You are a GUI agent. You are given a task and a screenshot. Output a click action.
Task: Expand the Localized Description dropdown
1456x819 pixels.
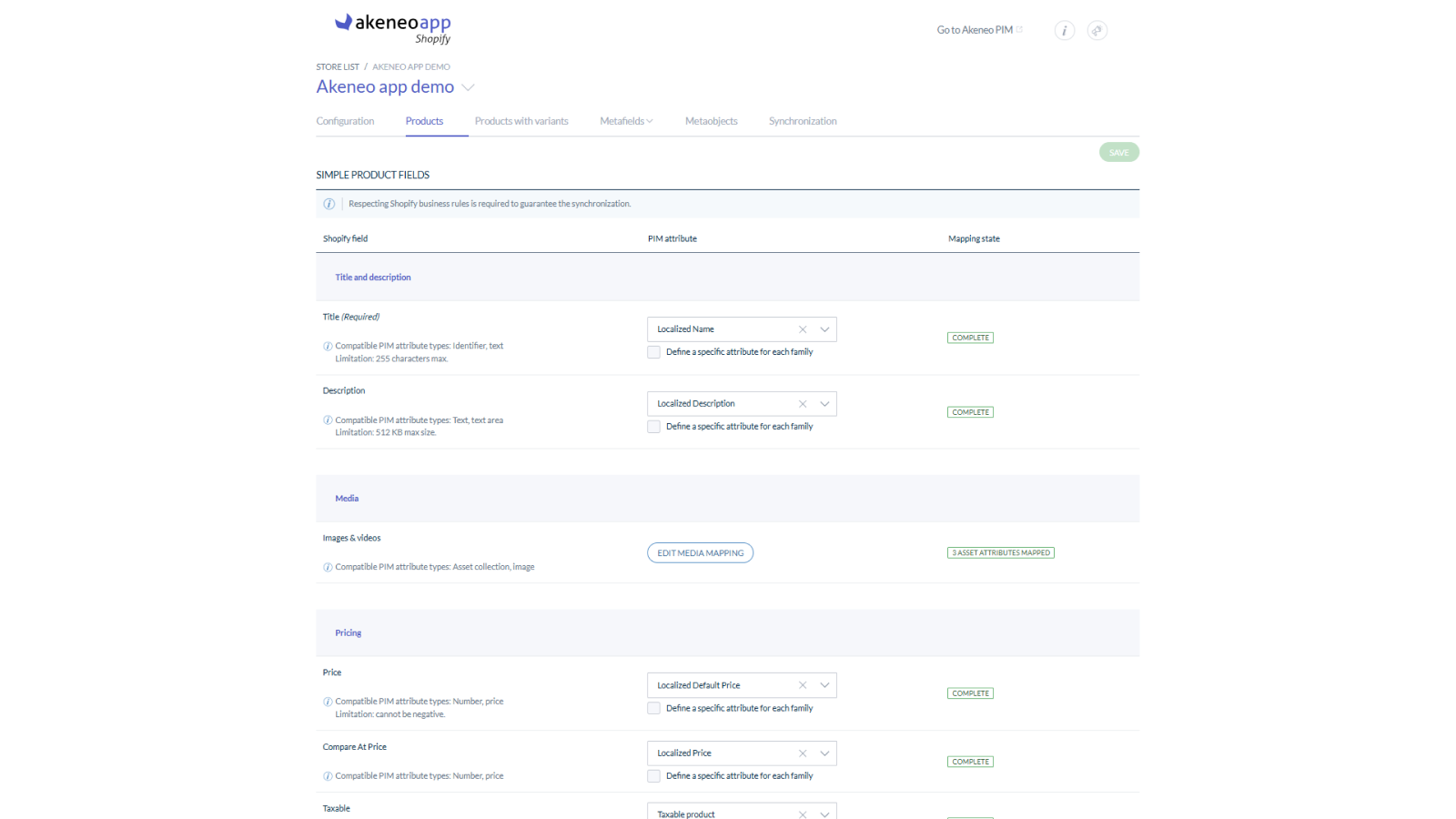tap(824, 404)
